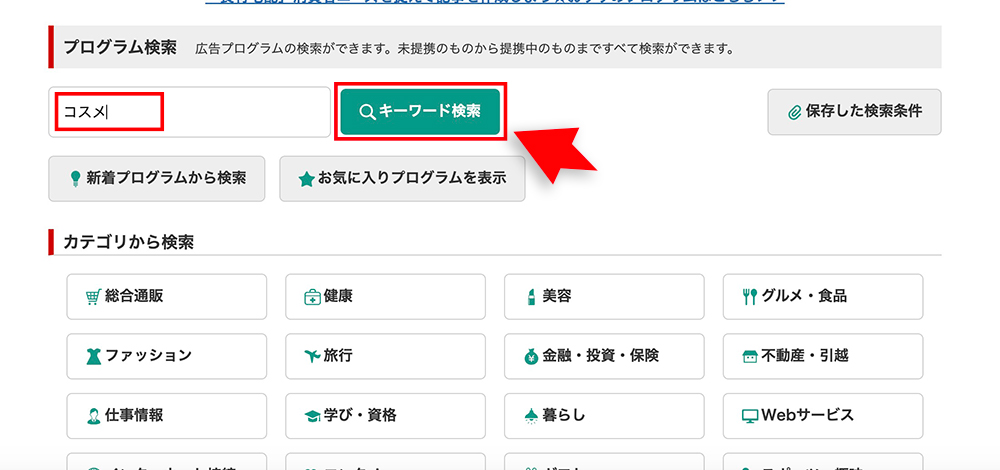Select the airplane icon for 旅行
Image resolution: width=1000 pixels, height=470 pixels.
click(312, 356)
